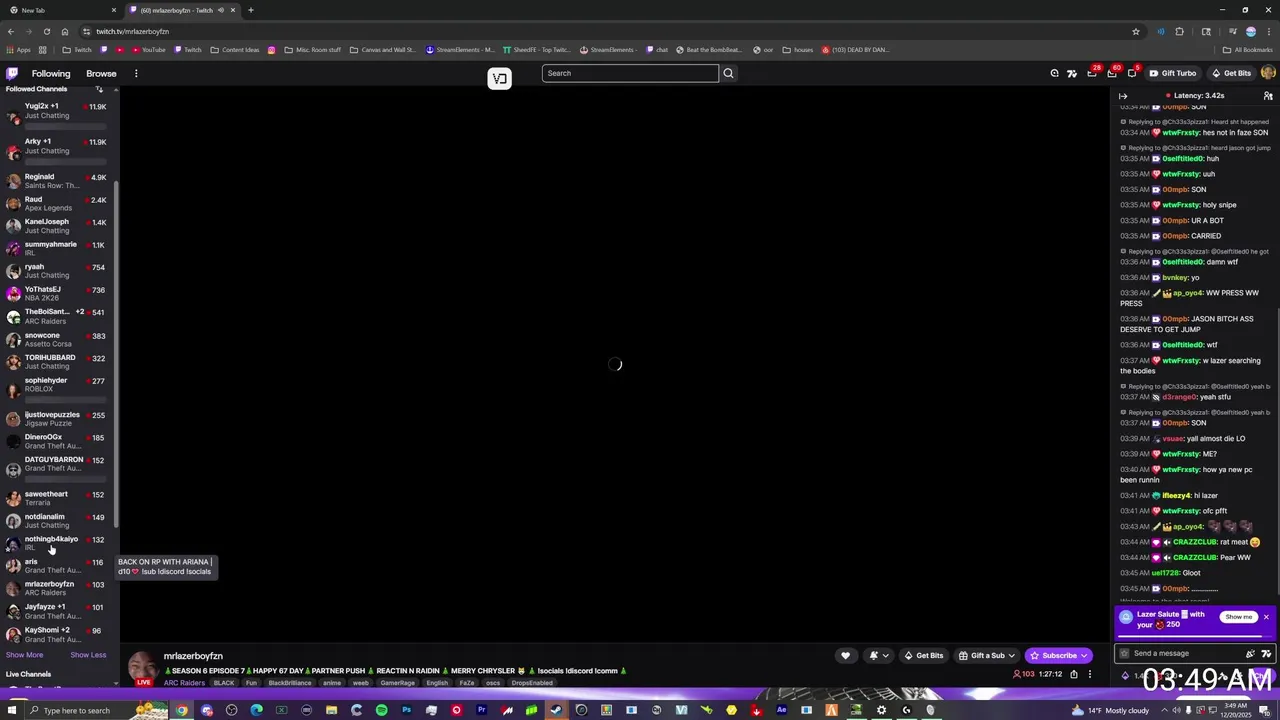1280x720 pixels.
Task: Open TORIHUBBARD channel in sidebar
Action: click(x=59, y=362)
